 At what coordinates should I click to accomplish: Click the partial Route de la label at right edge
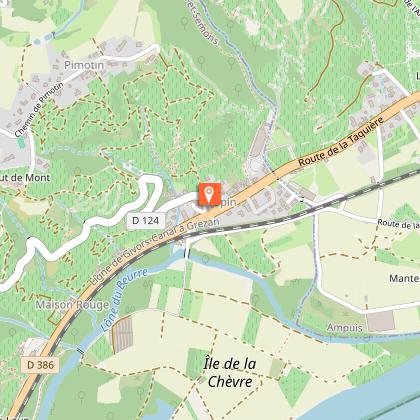point(399,224)
